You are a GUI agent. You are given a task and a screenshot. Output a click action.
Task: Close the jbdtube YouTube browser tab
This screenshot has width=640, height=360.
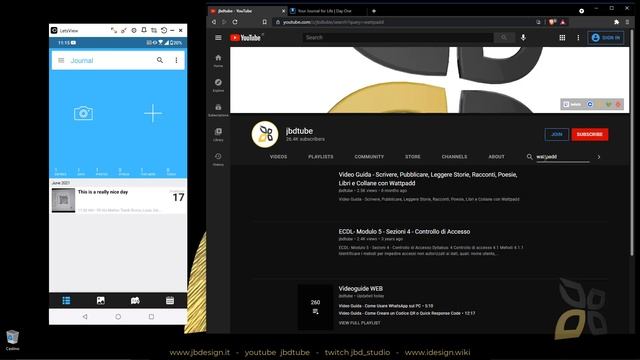283,11
